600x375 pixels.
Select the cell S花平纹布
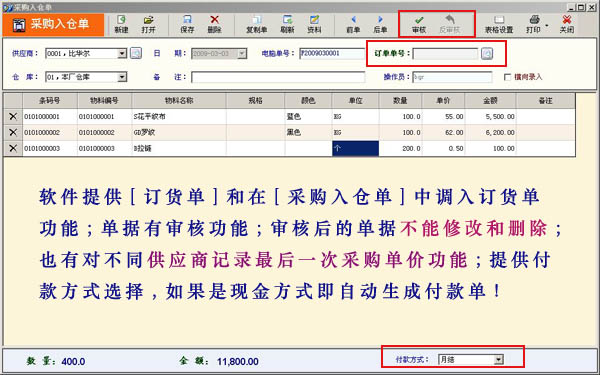(179, 116)
